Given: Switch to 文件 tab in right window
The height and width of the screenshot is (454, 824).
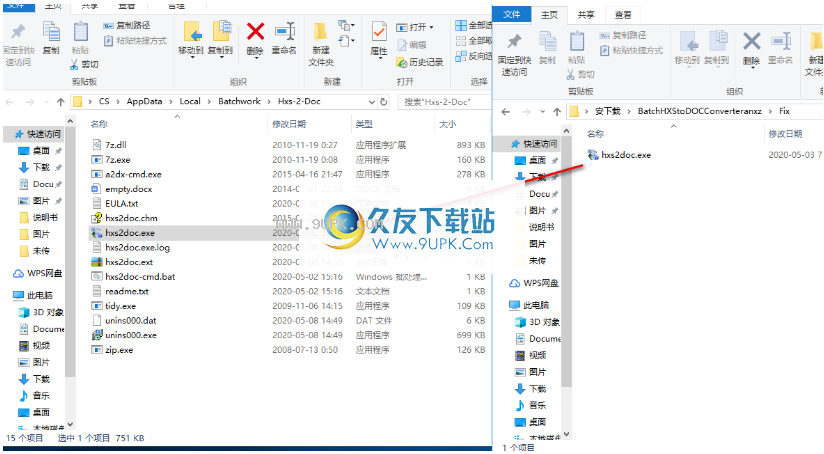Looking at the screenshot, I should coord(511,14).
